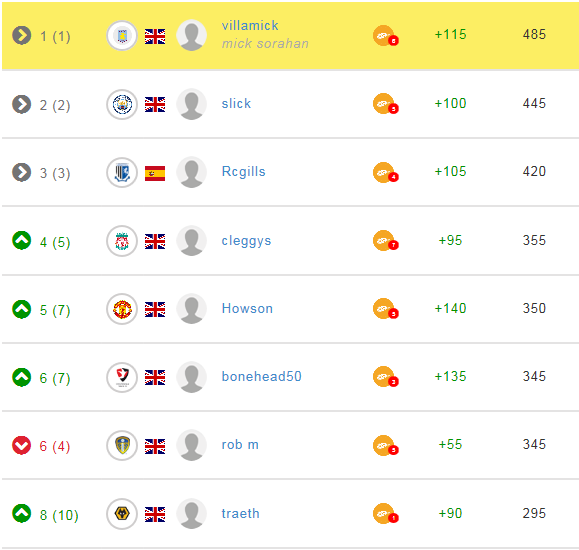
Task: Open the traeth profile link
Action: coord(240,513)
